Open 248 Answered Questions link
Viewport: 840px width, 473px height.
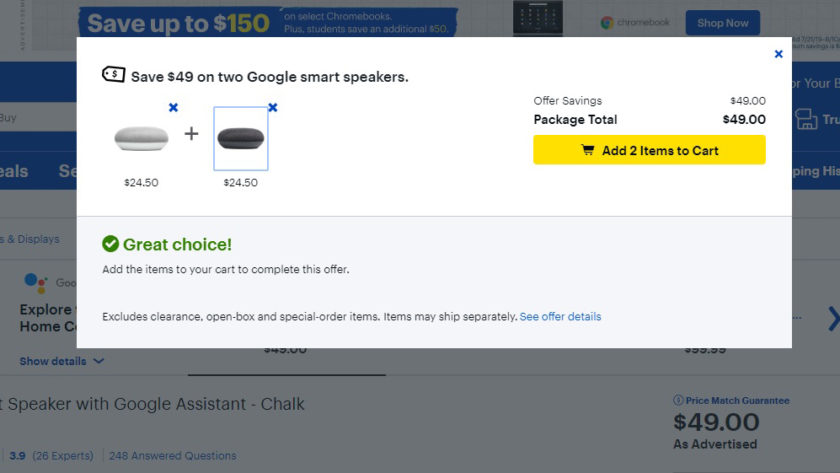click(x=172, y=456)
